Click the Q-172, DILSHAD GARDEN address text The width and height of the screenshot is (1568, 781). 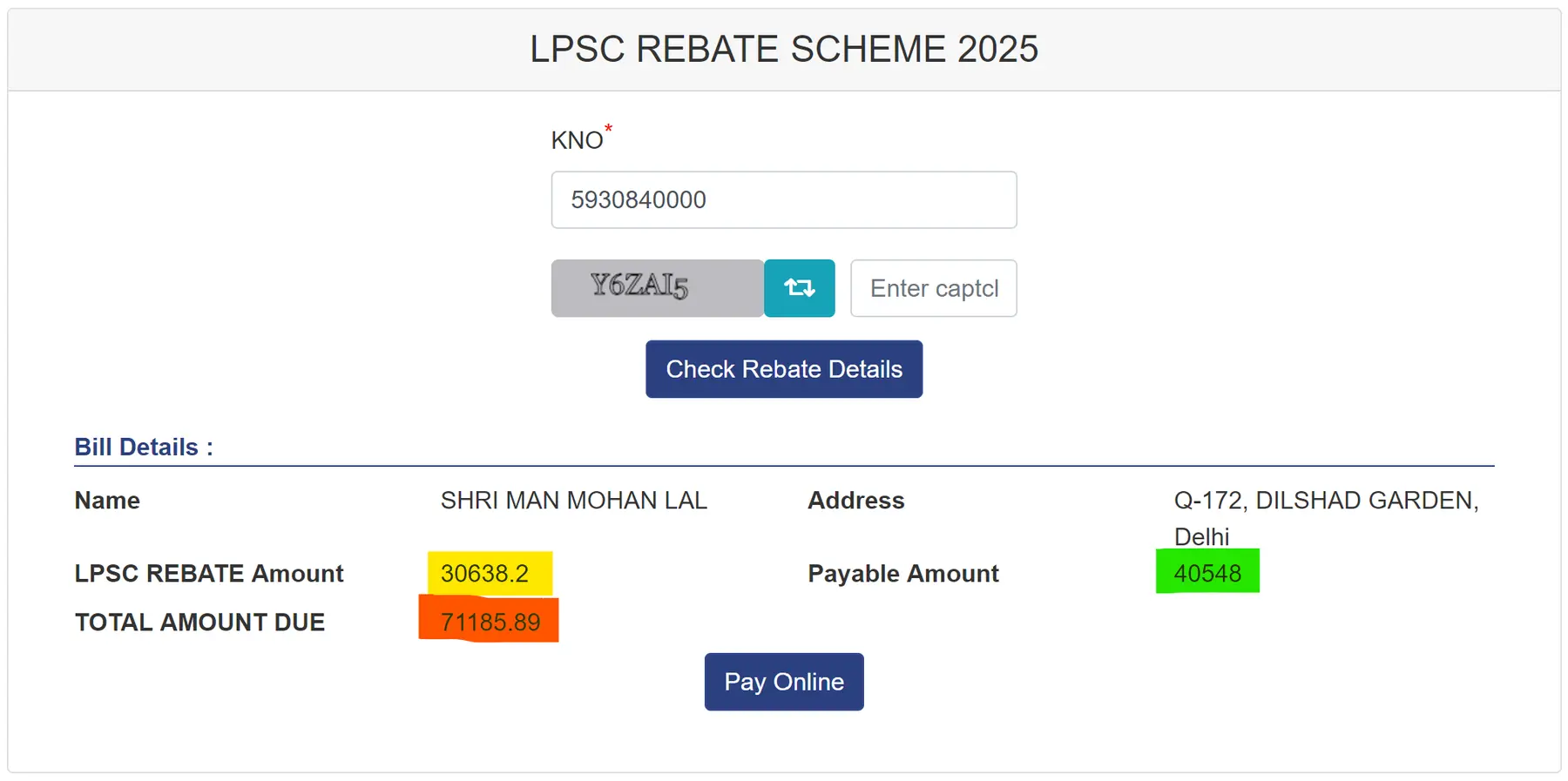click(x=1326, y=501)
